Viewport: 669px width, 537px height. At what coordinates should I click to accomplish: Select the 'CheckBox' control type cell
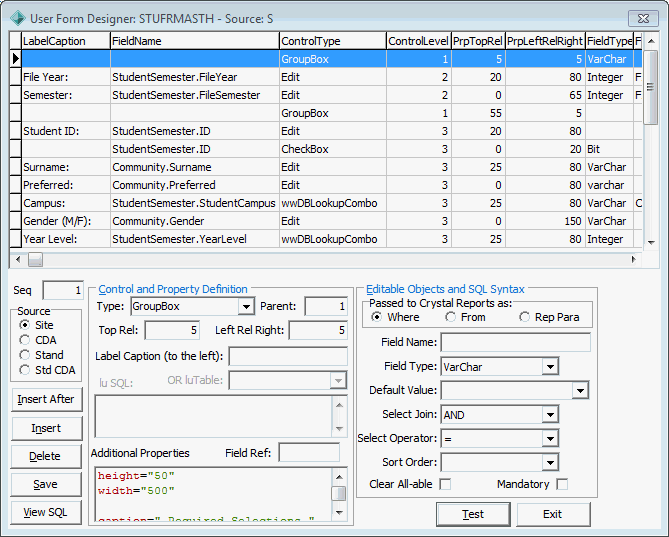point(333,149)
